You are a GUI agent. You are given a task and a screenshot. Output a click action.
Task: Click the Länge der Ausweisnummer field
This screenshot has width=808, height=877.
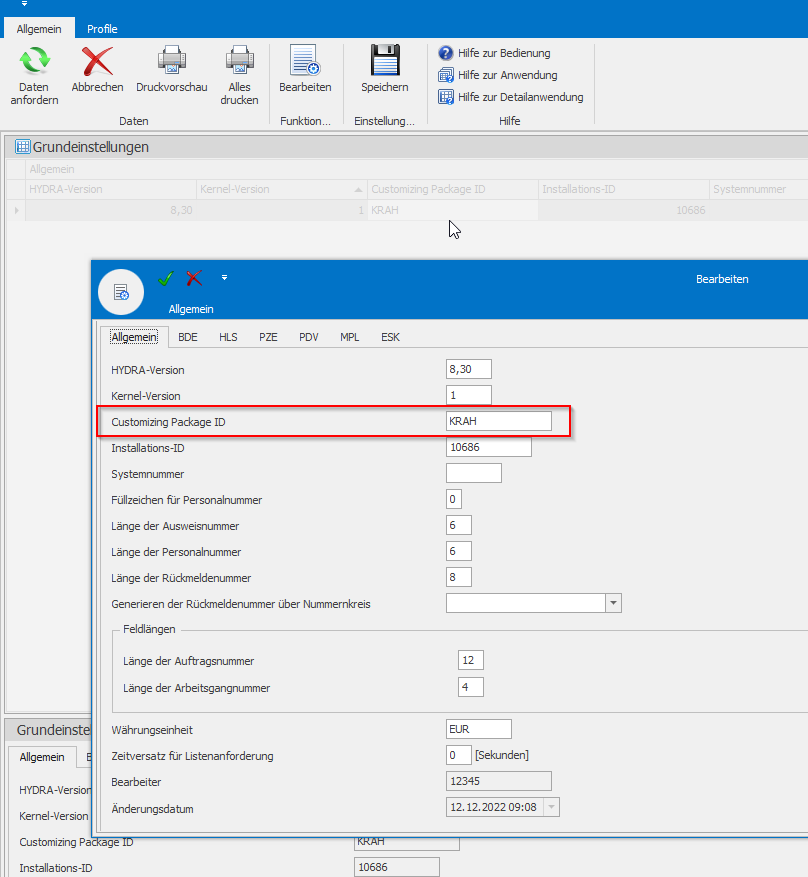pos(459,525)
